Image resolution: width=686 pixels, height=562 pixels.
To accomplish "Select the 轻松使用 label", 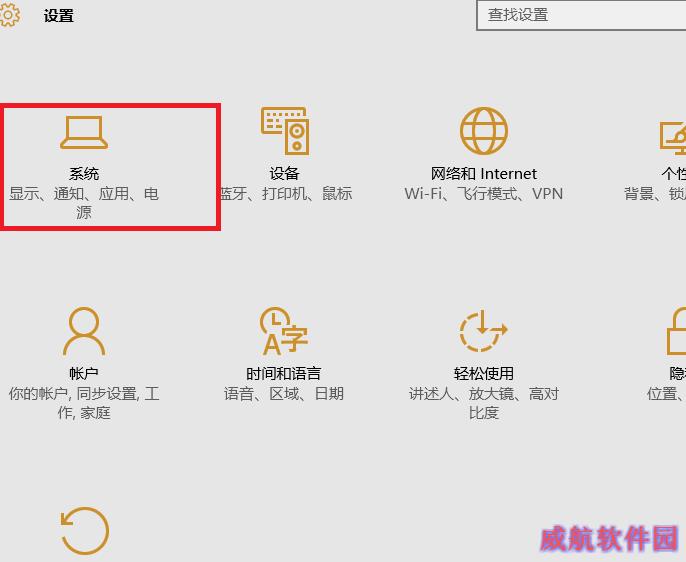I will click(x=483, y=374).
